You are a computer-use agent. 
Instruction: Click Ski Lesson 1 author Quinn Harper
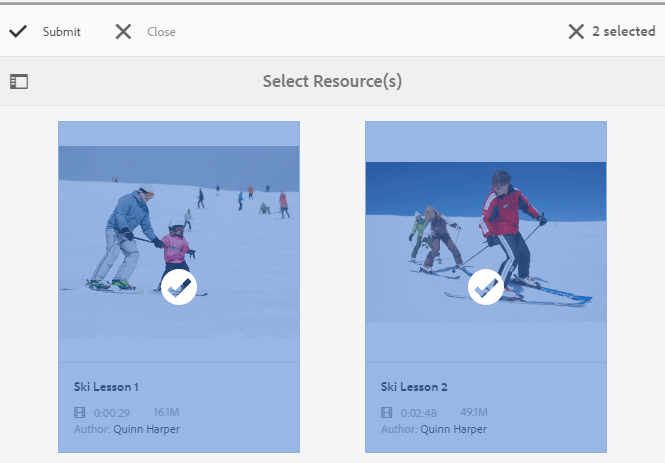pos(146,430)
